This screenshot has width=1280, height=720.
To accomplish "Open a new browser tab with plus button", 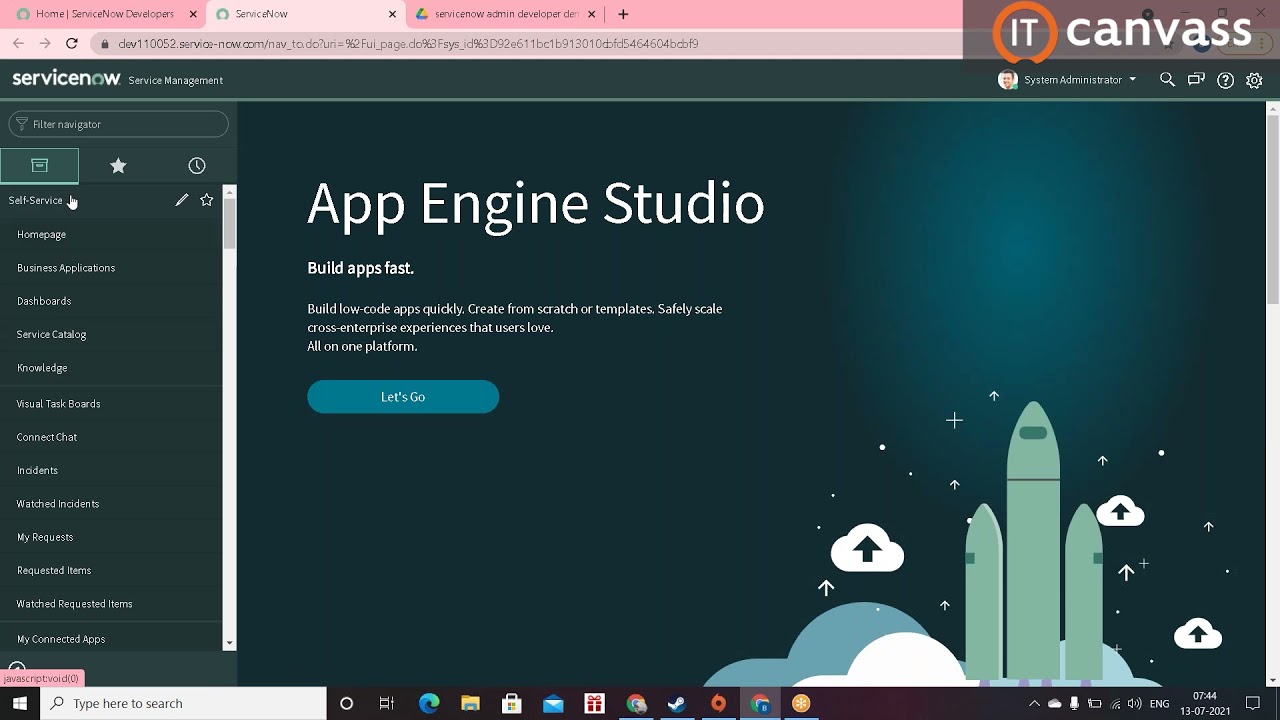I will pyautogui.click(x=622, y=15).
